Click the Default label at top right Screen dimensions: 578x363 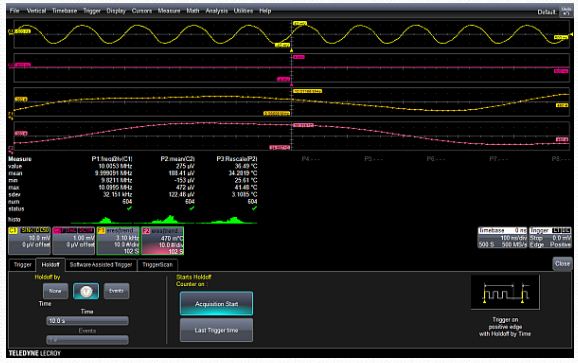tap(546, 12)
